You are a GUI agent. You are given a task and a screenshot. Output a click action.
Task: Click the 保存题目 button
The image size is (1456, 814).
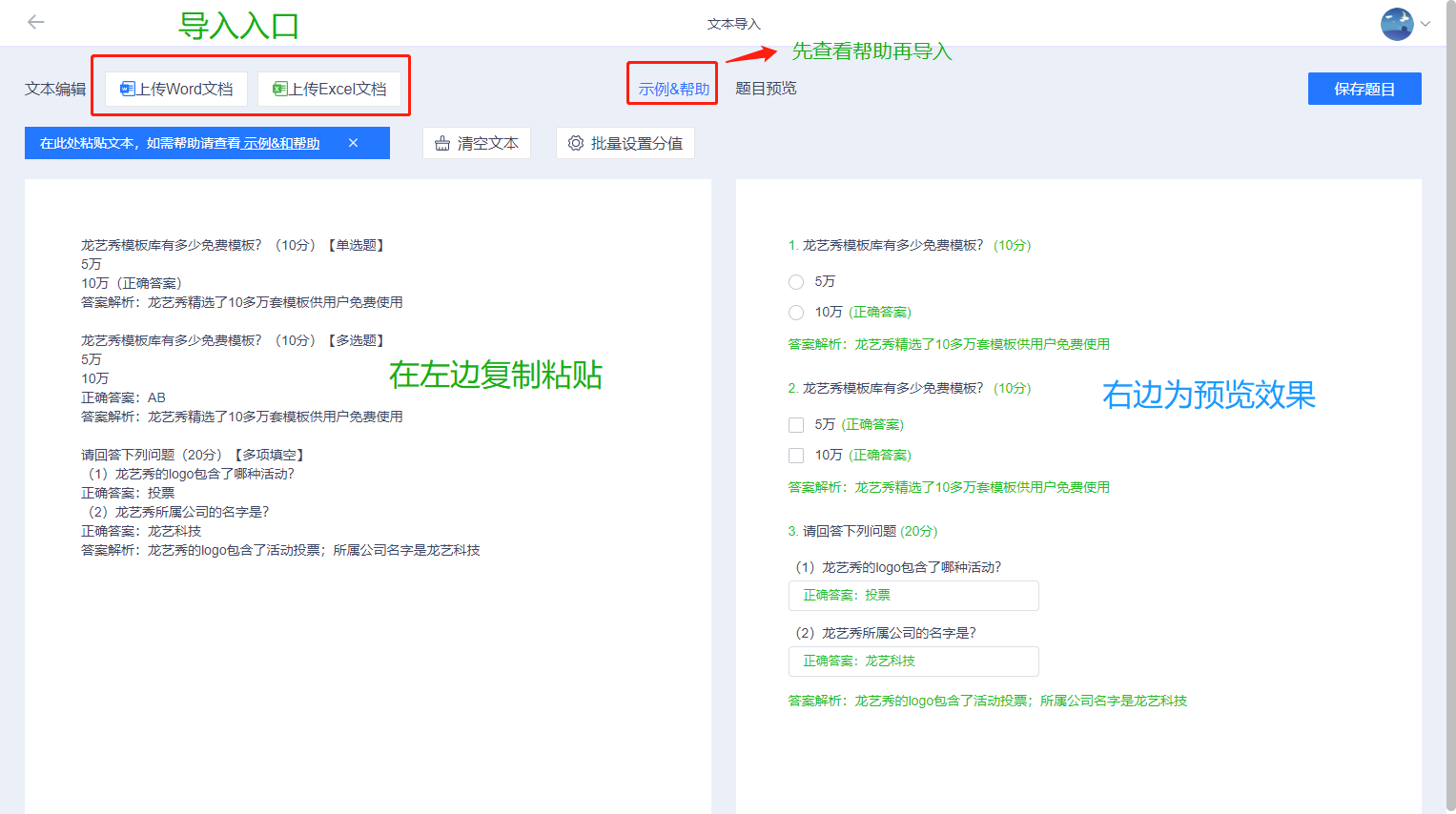click(x=1364, y=89)
